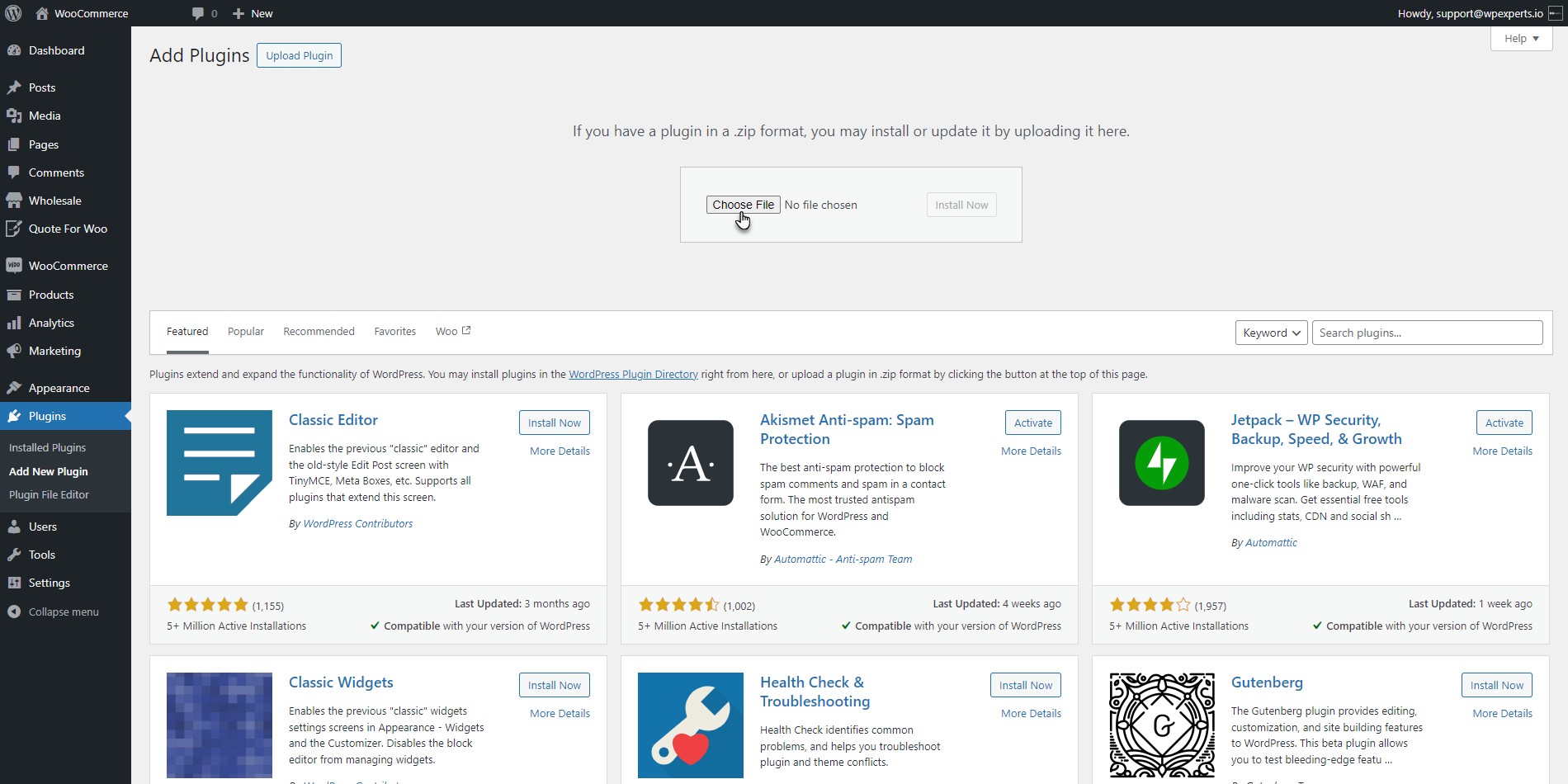Click the Products box icon
This screenshot has width=1568, height=784.
(14, 295)
